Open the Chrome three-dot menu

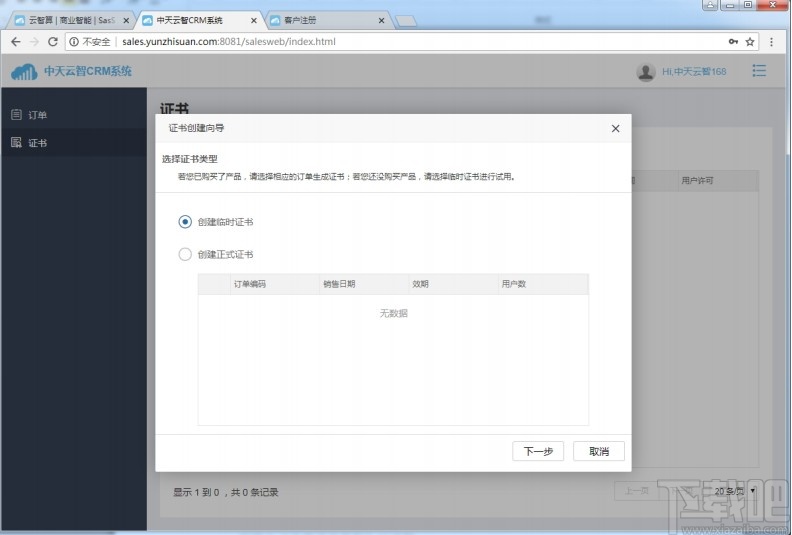[771, 41]
